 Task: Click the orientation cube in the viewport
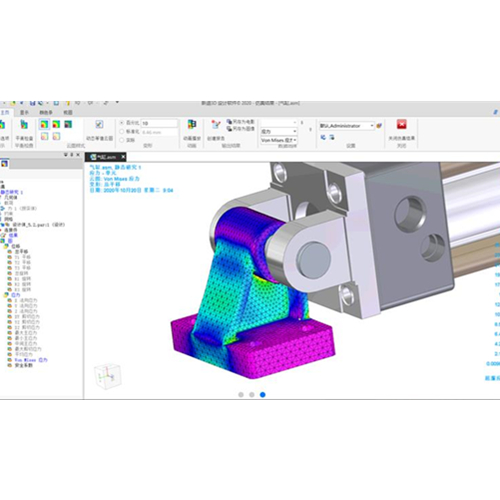(108, 376)
